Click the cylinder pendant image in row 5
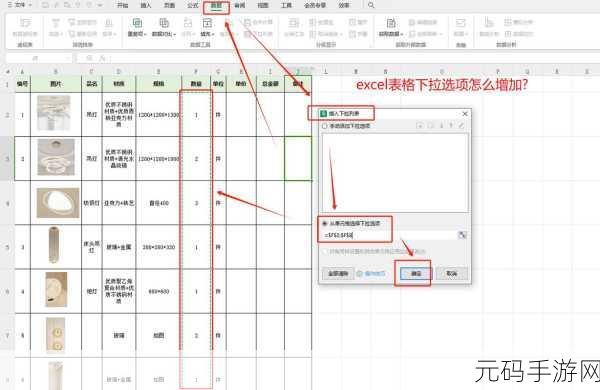Image resolution: width=600 pixels, height=390 pixels. [54, 245]
